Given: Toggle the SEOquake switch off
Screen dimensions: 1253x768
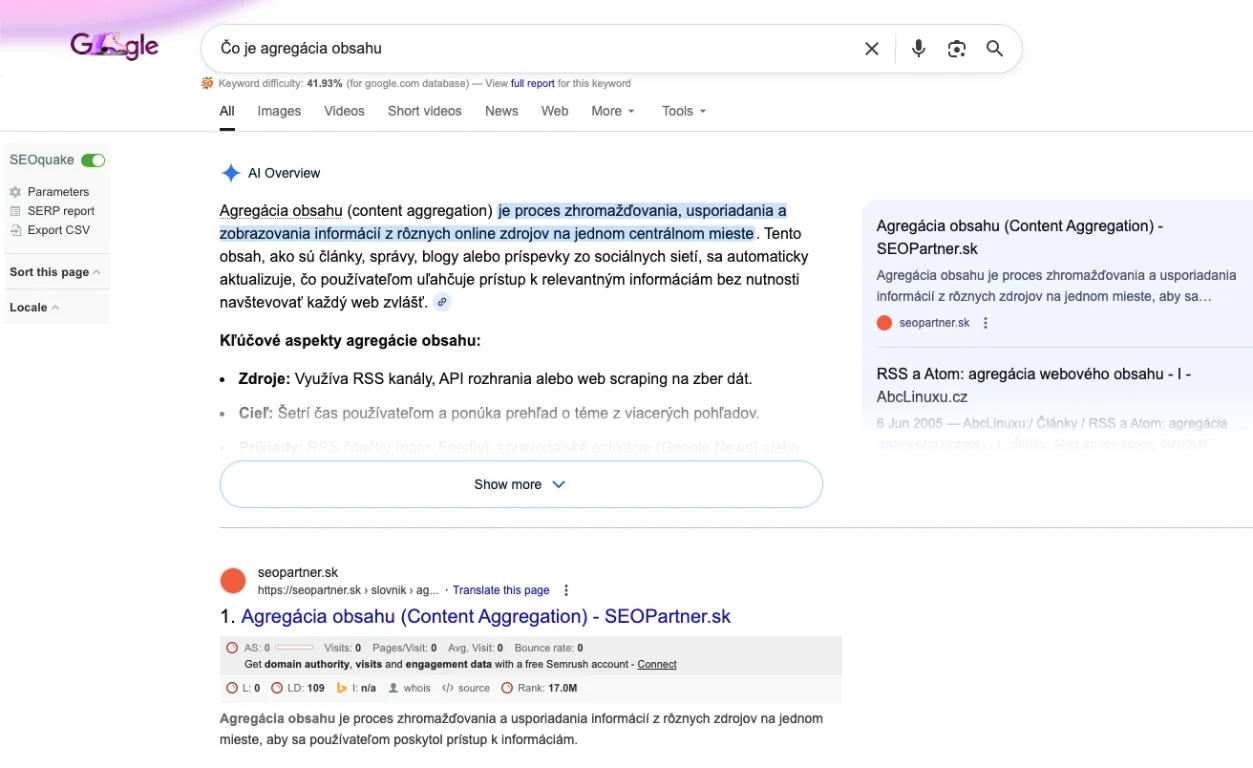Looking at the screenshot, I should pos(93,160).
